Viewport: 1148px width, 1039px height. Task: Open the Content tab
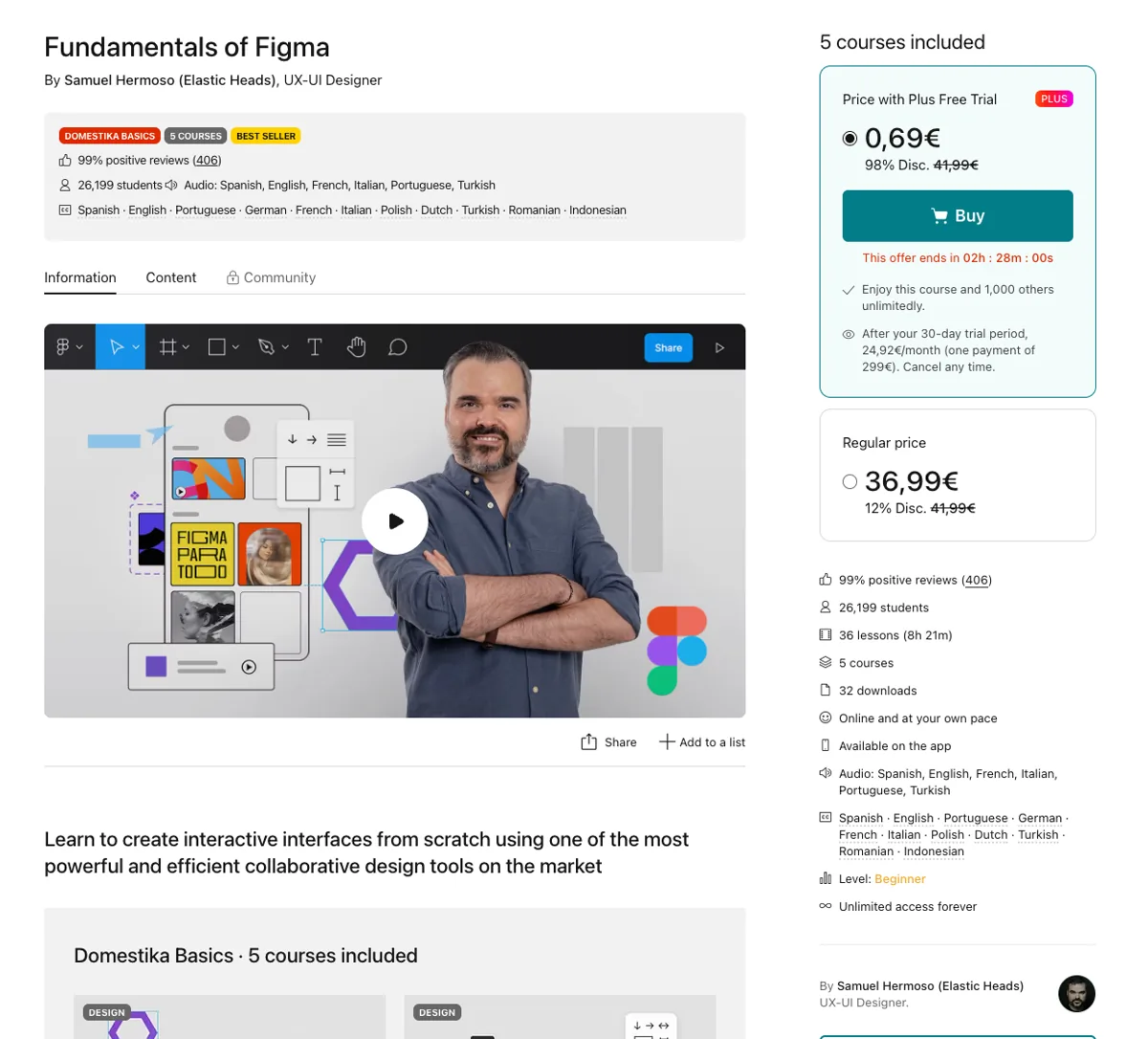click(x=171, y=277)
